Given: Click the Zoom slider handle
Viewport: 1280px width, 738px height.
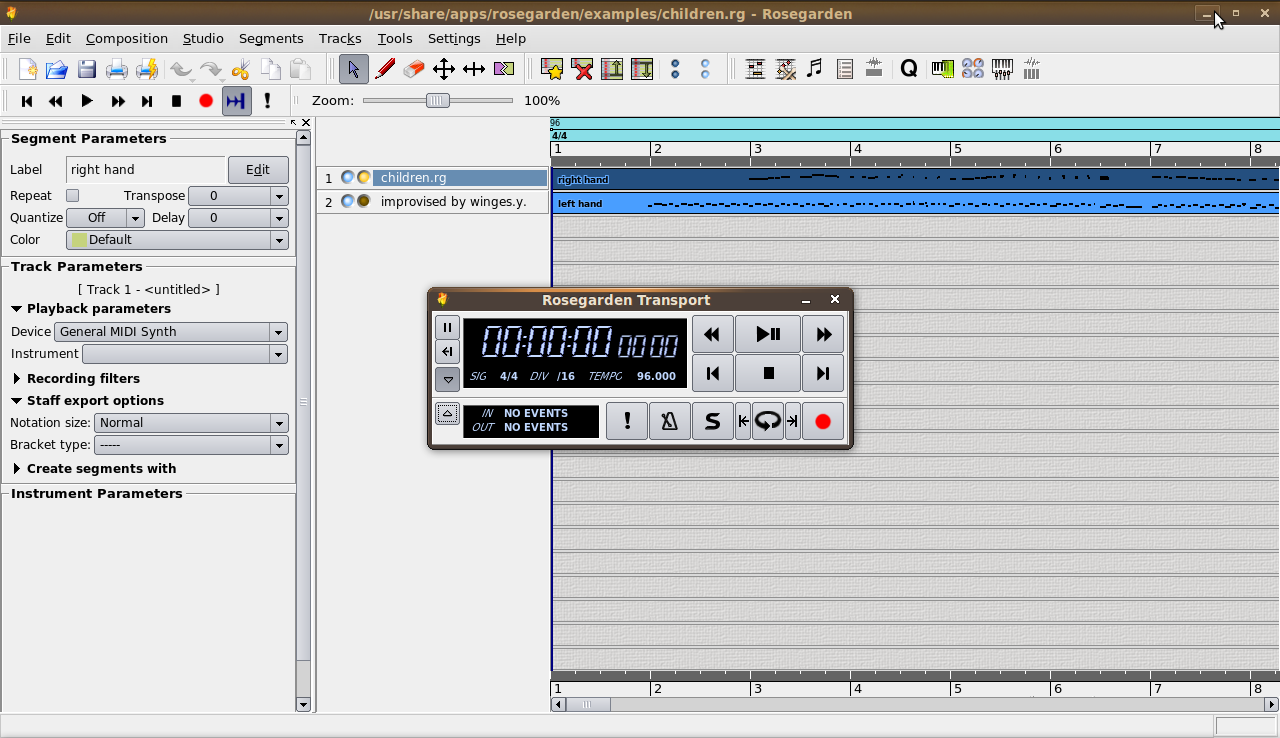Looking at the screenshot, I should (437, 100).
